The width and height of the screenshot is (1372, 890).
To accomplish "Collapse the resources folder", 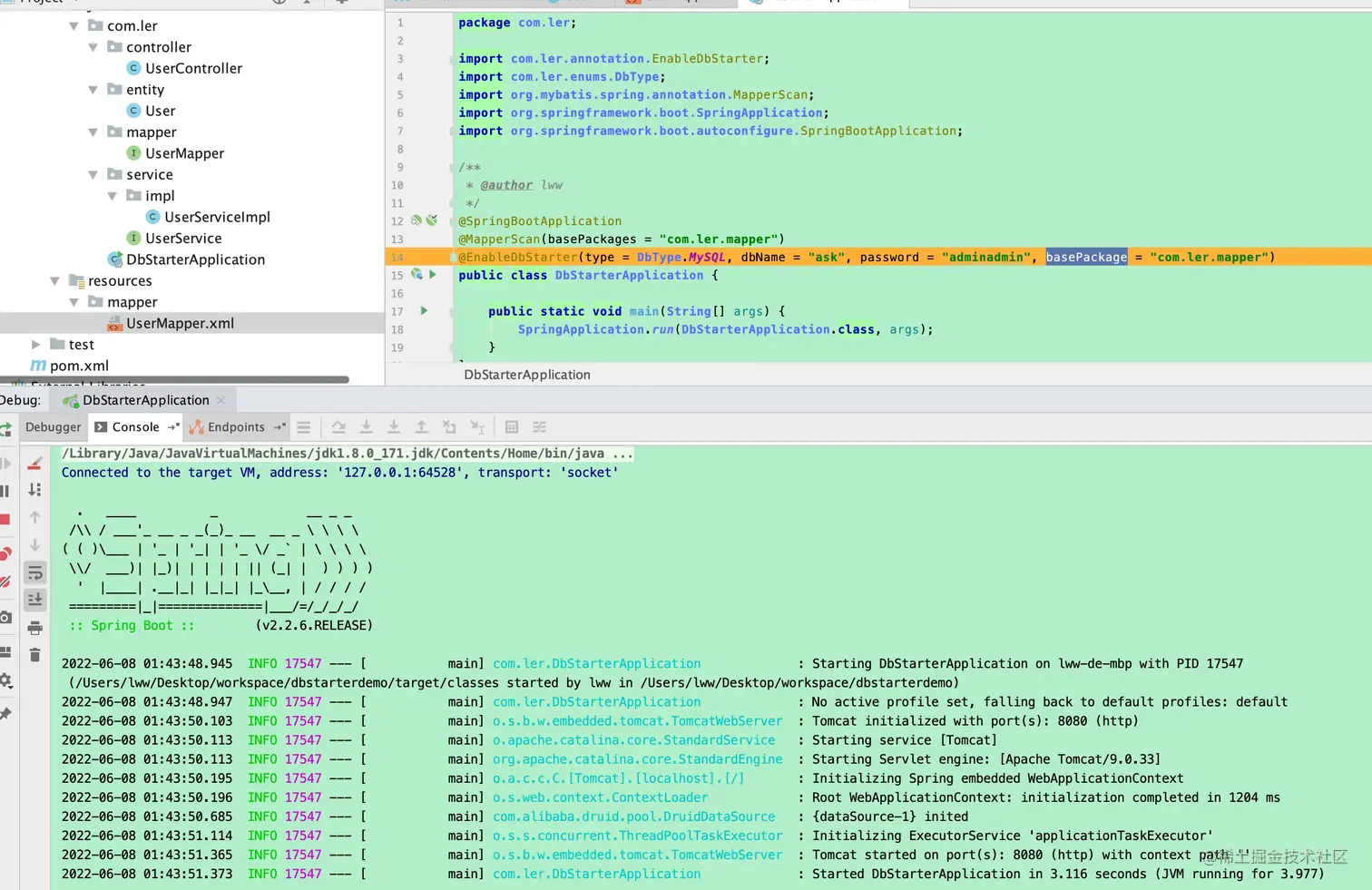I will coord(54,281).
